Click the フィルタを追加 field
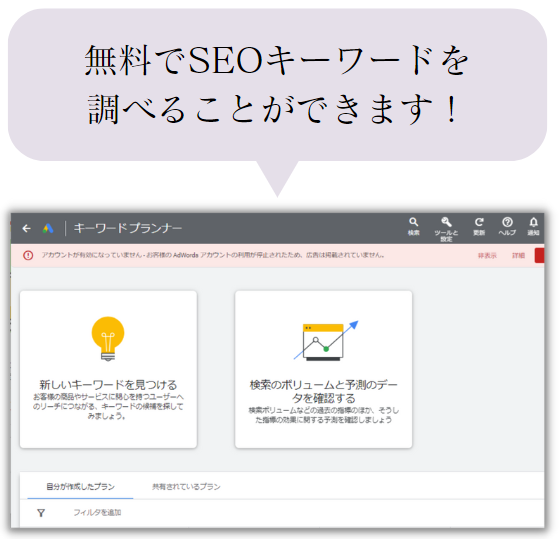This screenshot has height=539, width=559. [97, 513]
